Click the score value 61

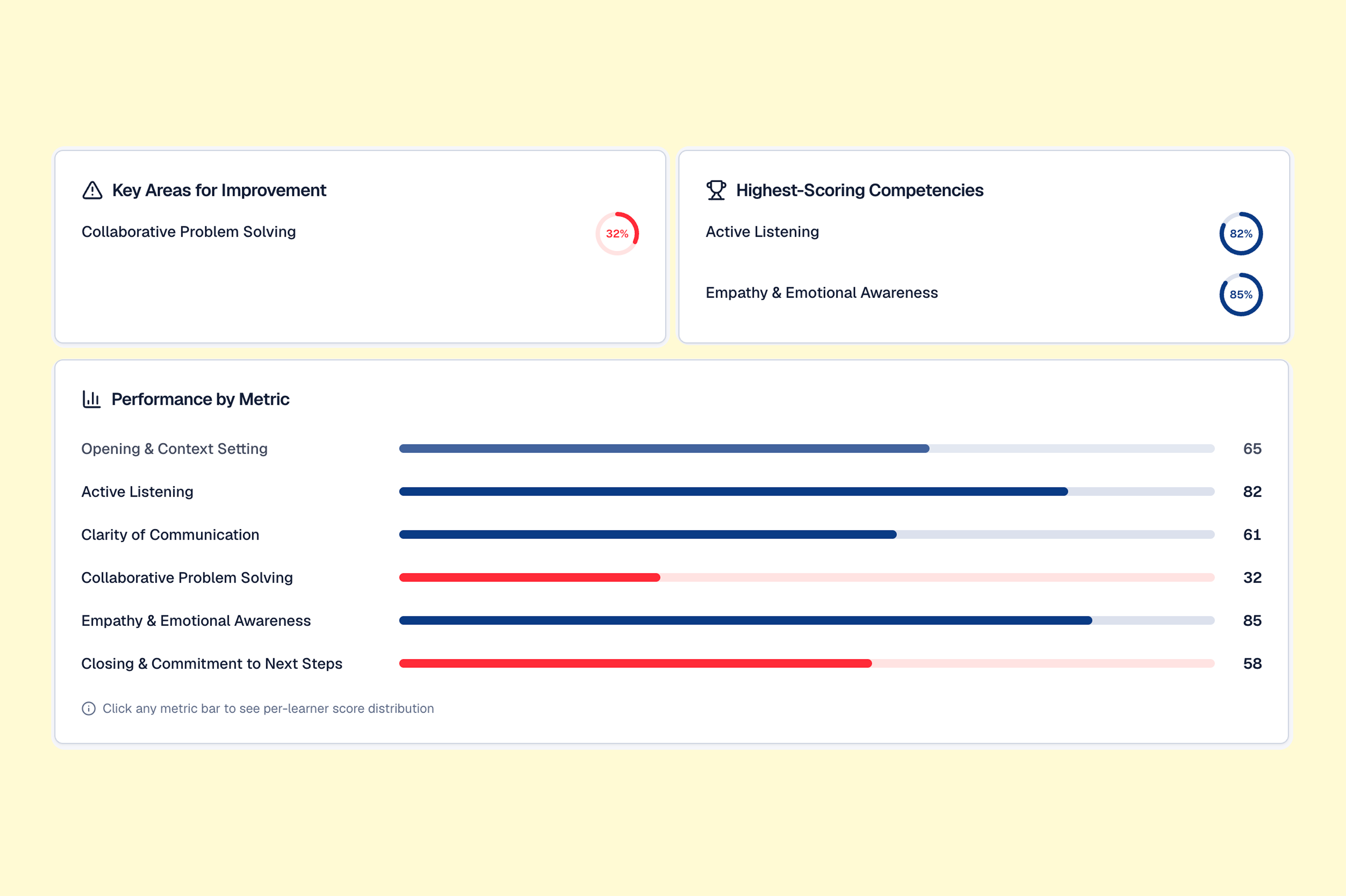[1252, 534]
